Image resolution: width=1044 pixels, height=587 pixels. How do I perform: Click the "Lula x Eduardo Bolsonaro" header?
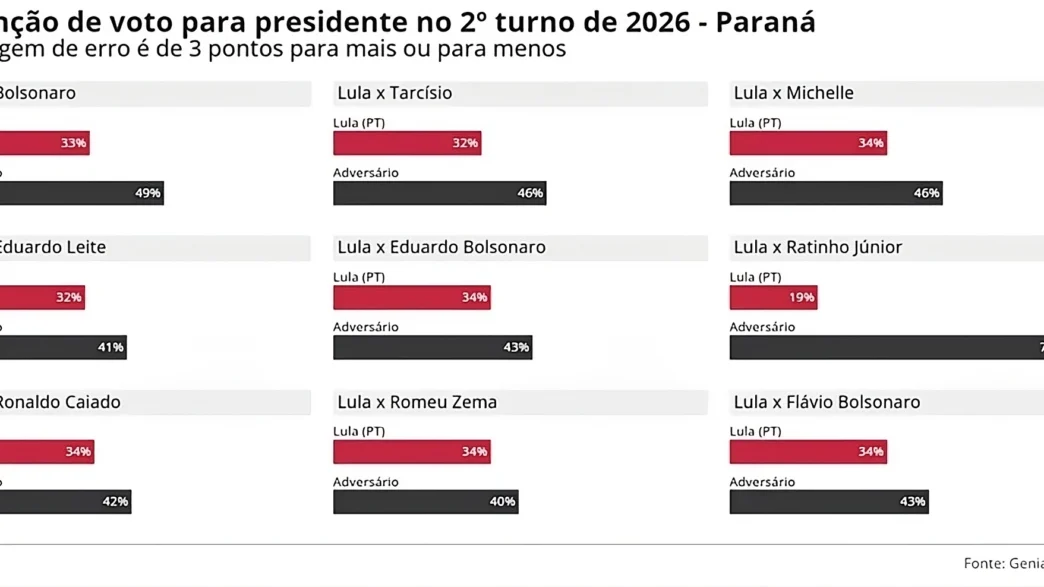click(x=442, y=247)
